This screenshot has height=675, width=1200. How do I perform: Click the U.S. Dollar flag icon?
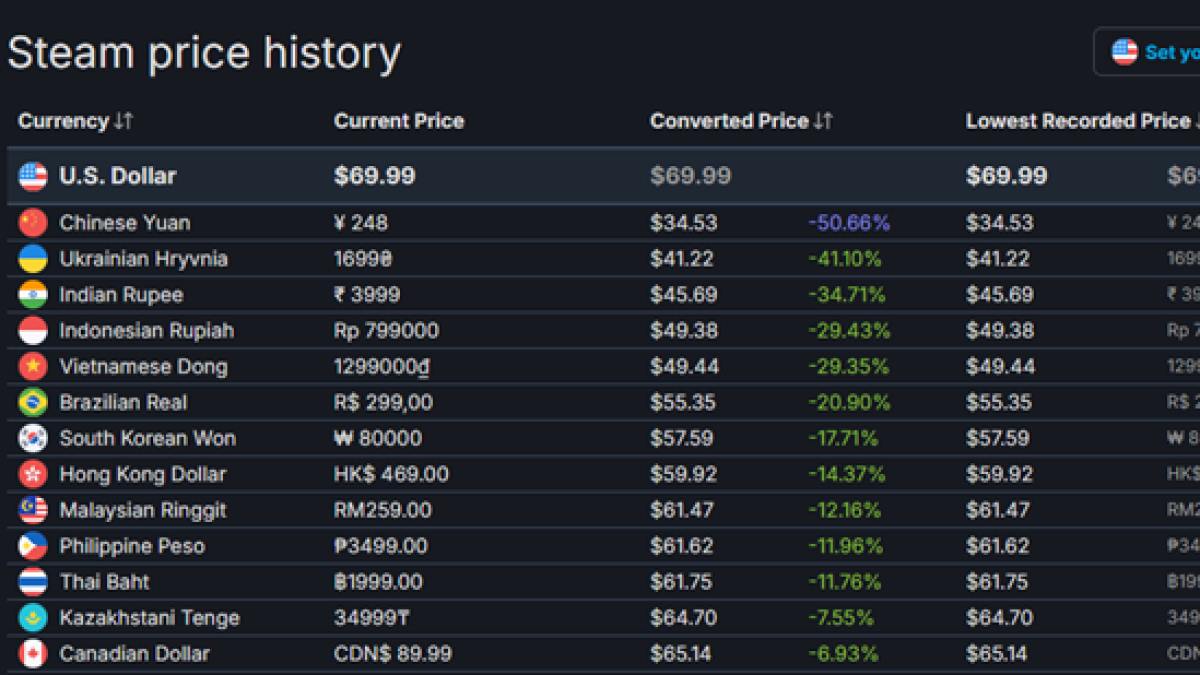[33, 177]
